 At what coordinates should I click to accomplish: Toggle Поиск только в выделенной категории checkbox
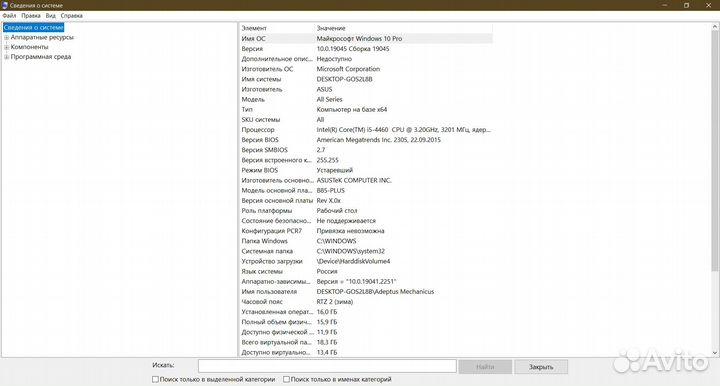(155, 380)
